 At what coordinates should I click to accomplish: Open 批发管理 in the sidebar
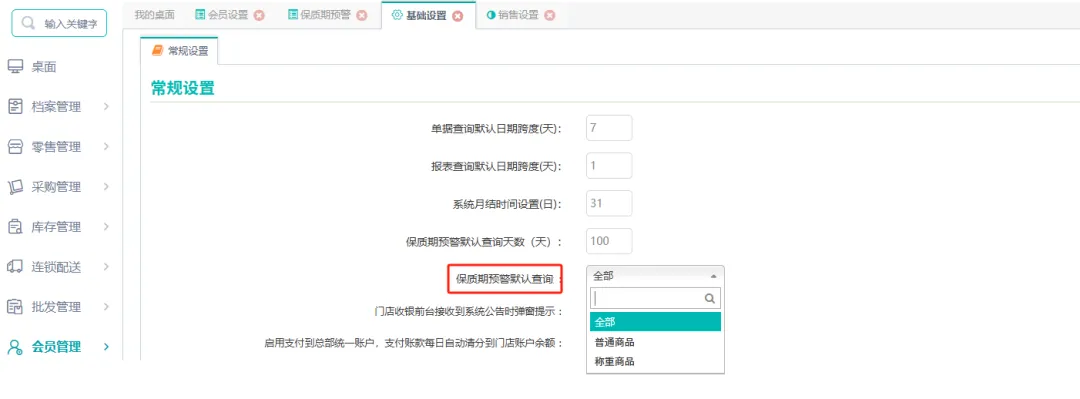56,307
